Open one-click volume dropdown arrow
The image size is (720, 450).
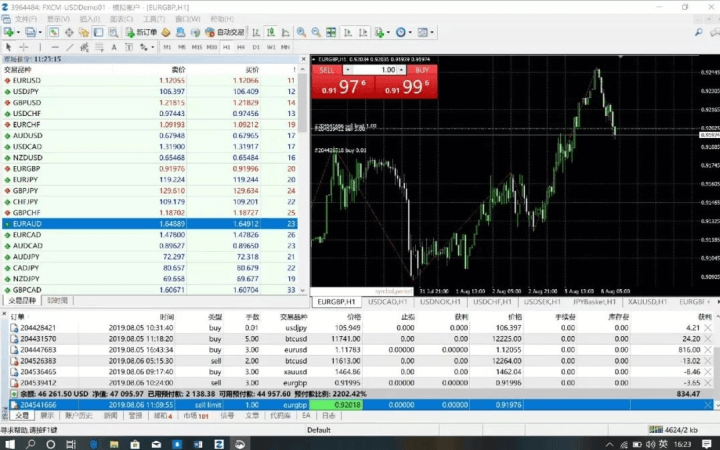[x=348, y=70]
